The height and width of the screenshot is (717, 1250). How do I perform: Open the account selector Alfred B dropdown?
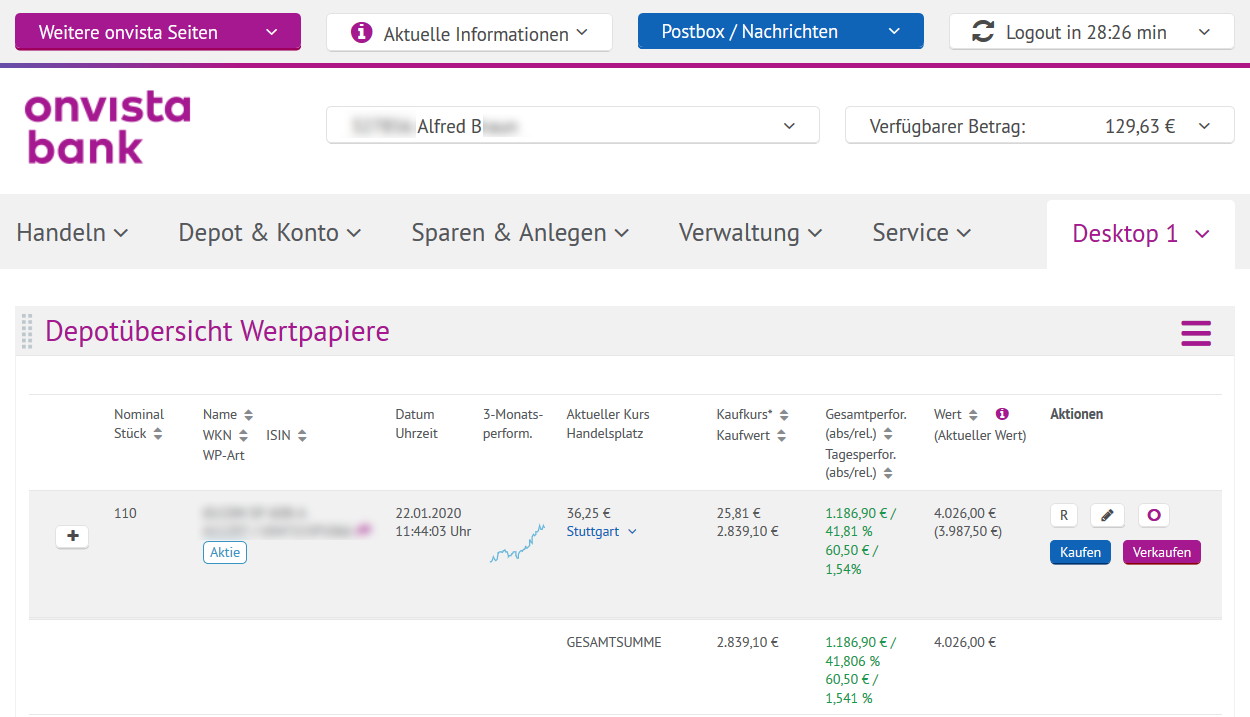[573, 126]
